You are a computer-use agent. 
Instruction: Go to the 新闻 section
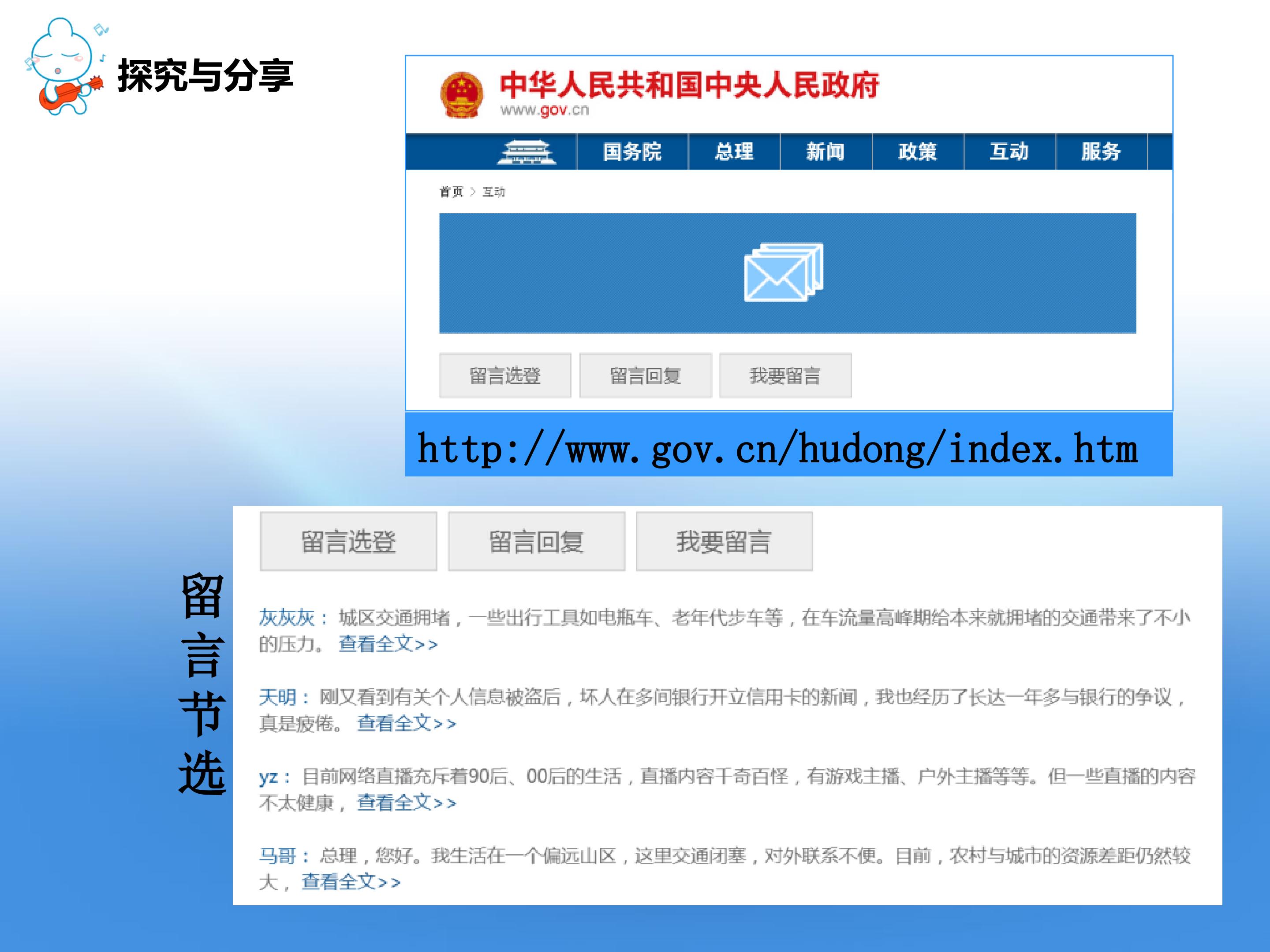(825, 152)
